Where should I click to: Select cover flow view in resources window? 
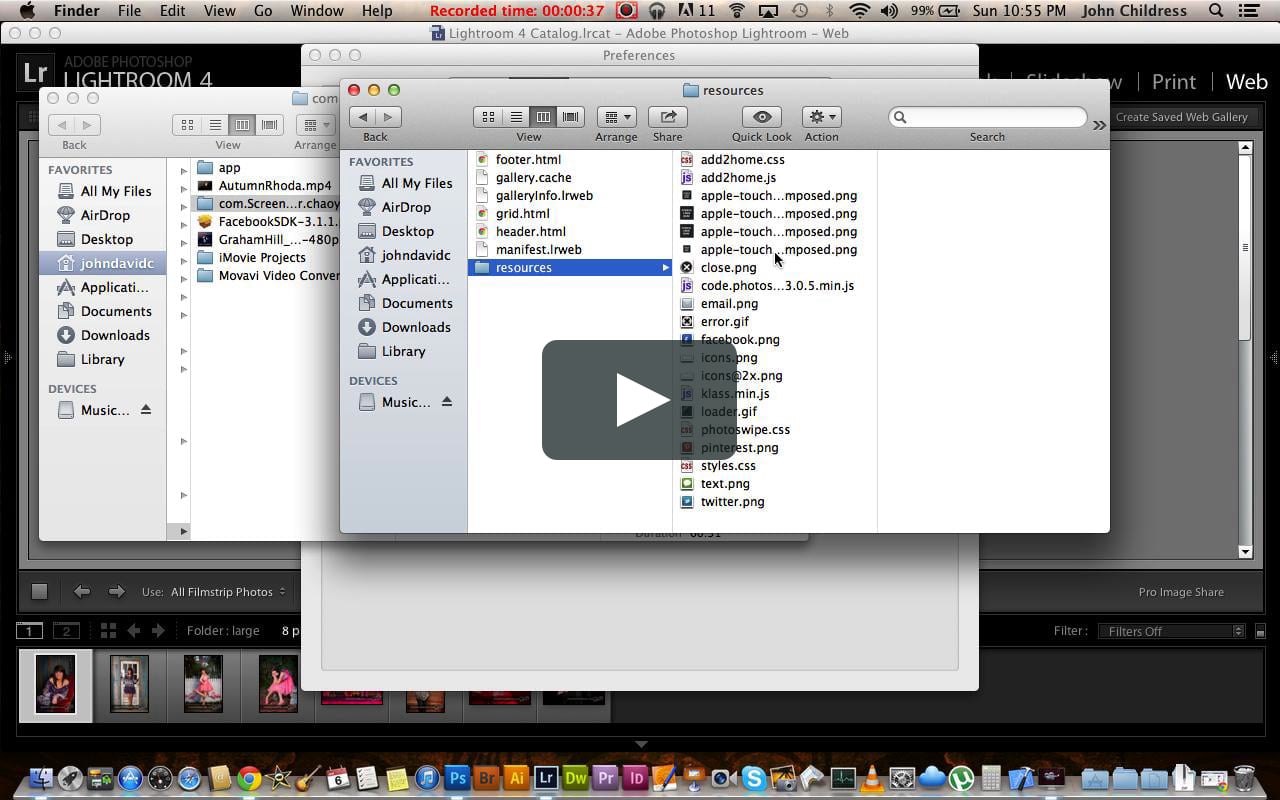pyautogui.click(x=570, y=117)
